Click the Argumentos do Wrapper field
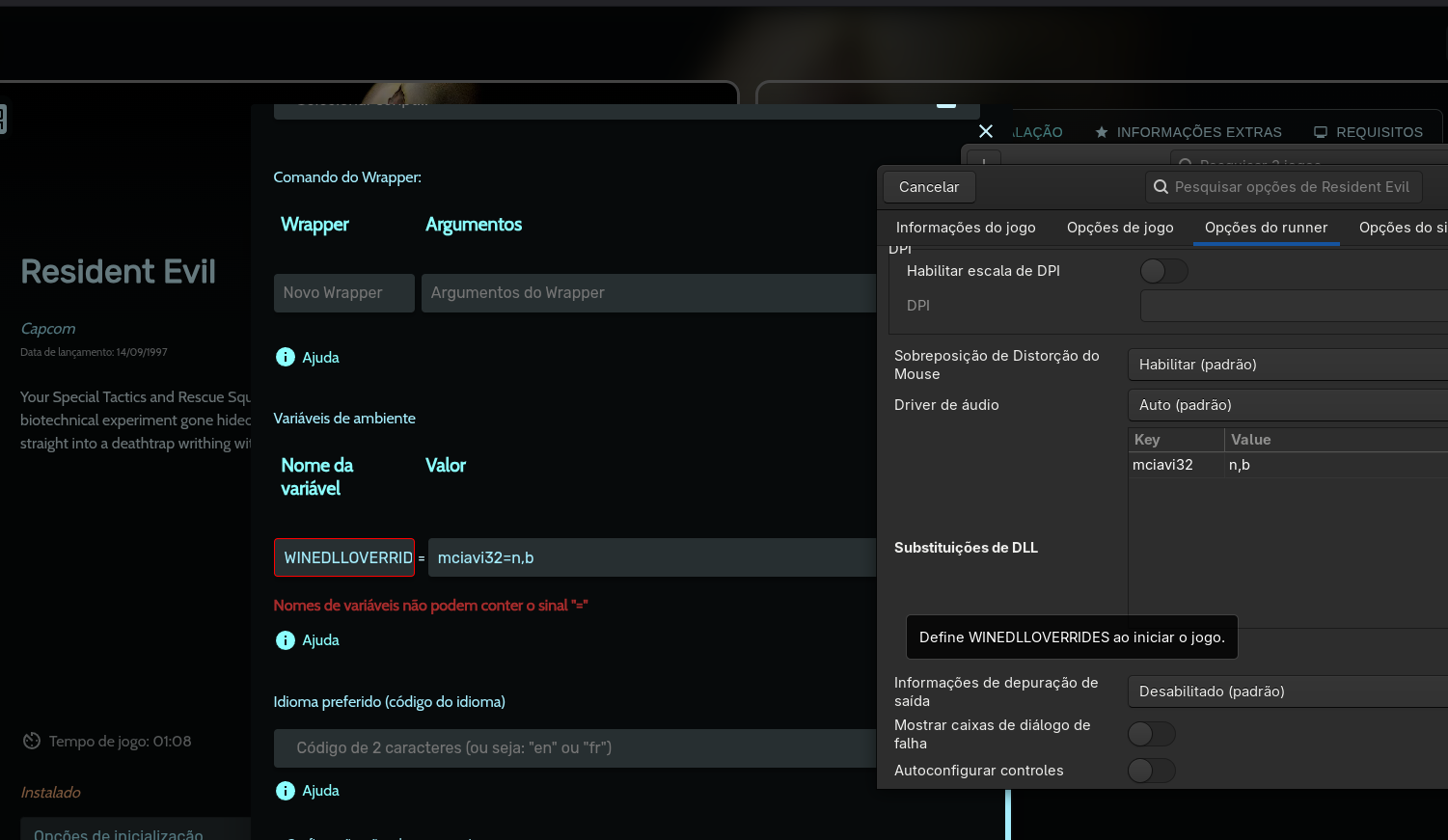Screen dimensions: 1448x840 (648, 293)
